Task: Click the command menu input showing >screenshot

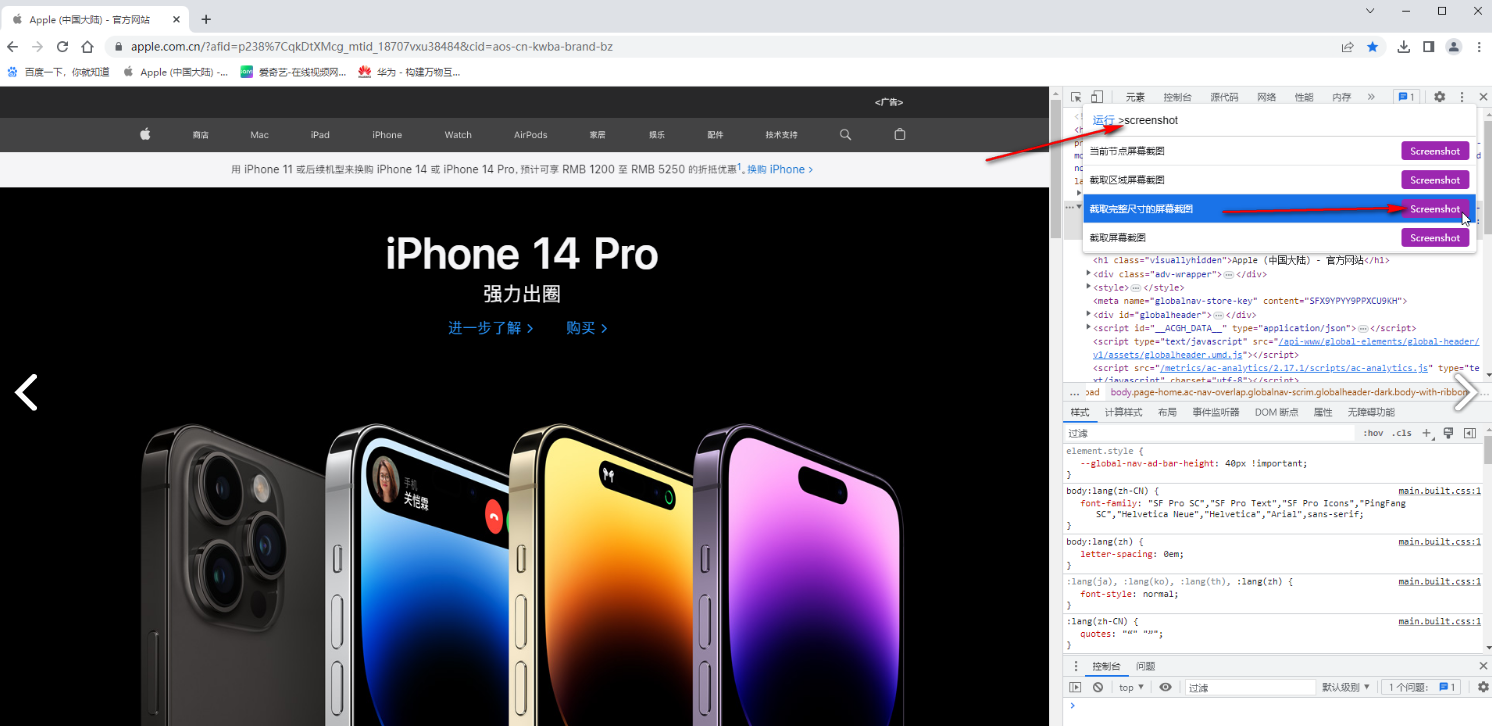Action: [x=1280, y=120]
